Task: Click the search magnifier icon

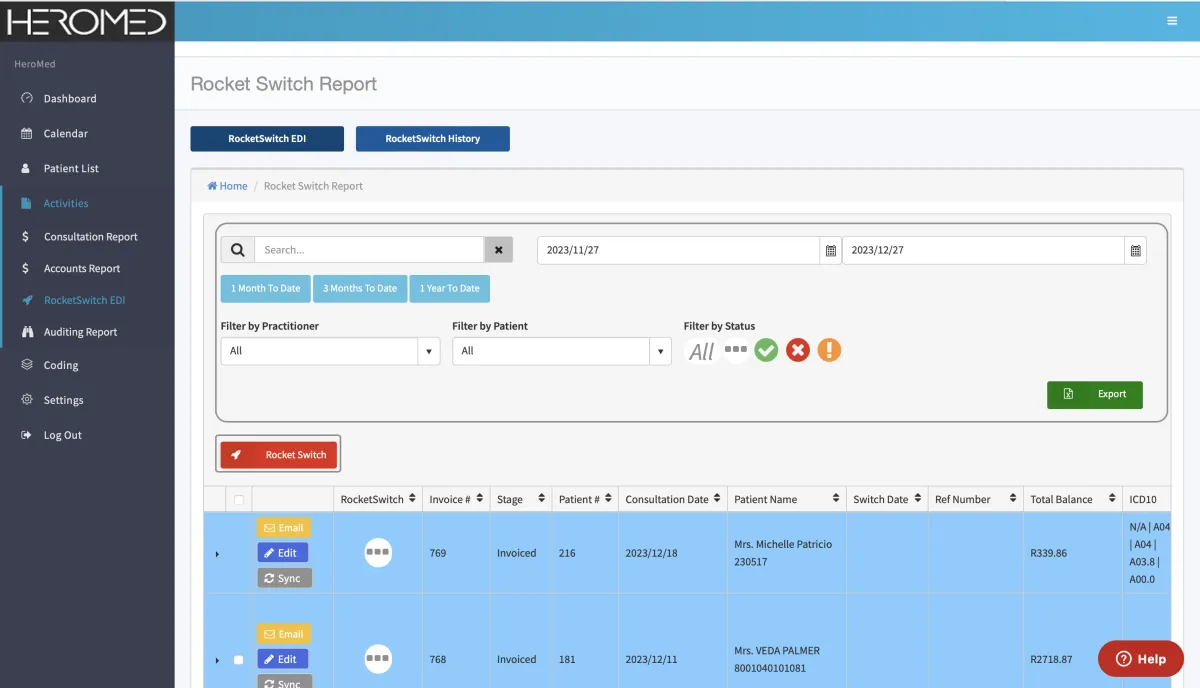Action: [x=237, y=250]
